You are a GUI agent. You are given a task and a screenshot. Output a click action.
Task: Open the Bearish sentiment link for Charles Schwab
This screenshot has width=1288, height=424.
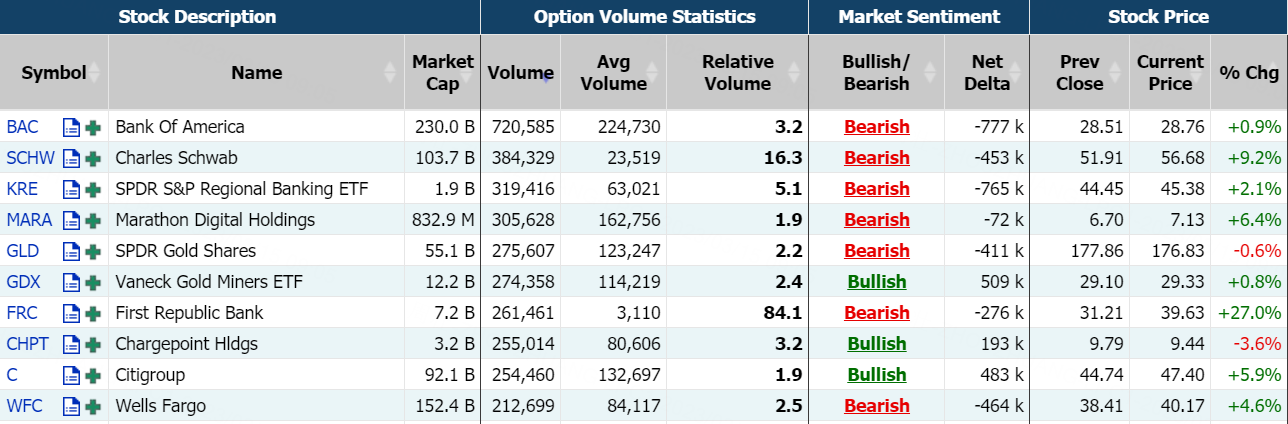(x=877, y=158)
